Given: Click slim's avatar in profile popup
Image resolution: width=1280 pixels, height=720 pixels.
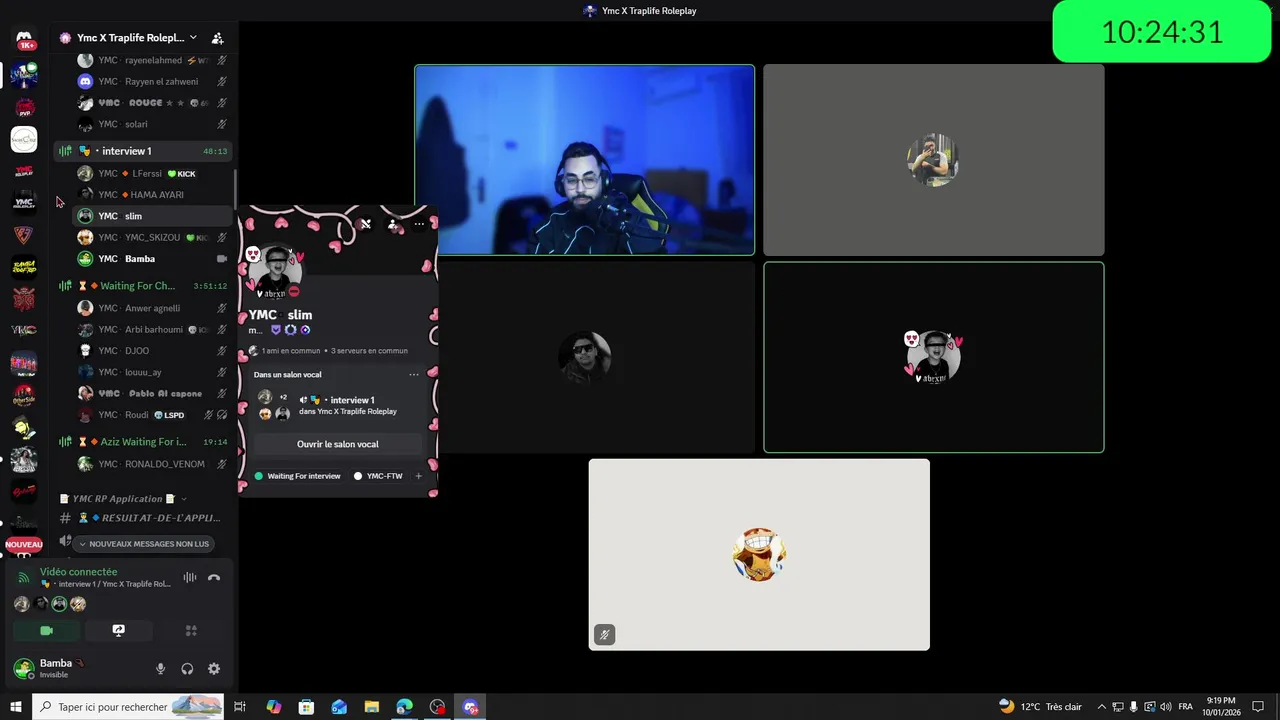Looking at the screenshot, I should click(x=275, y=270).
